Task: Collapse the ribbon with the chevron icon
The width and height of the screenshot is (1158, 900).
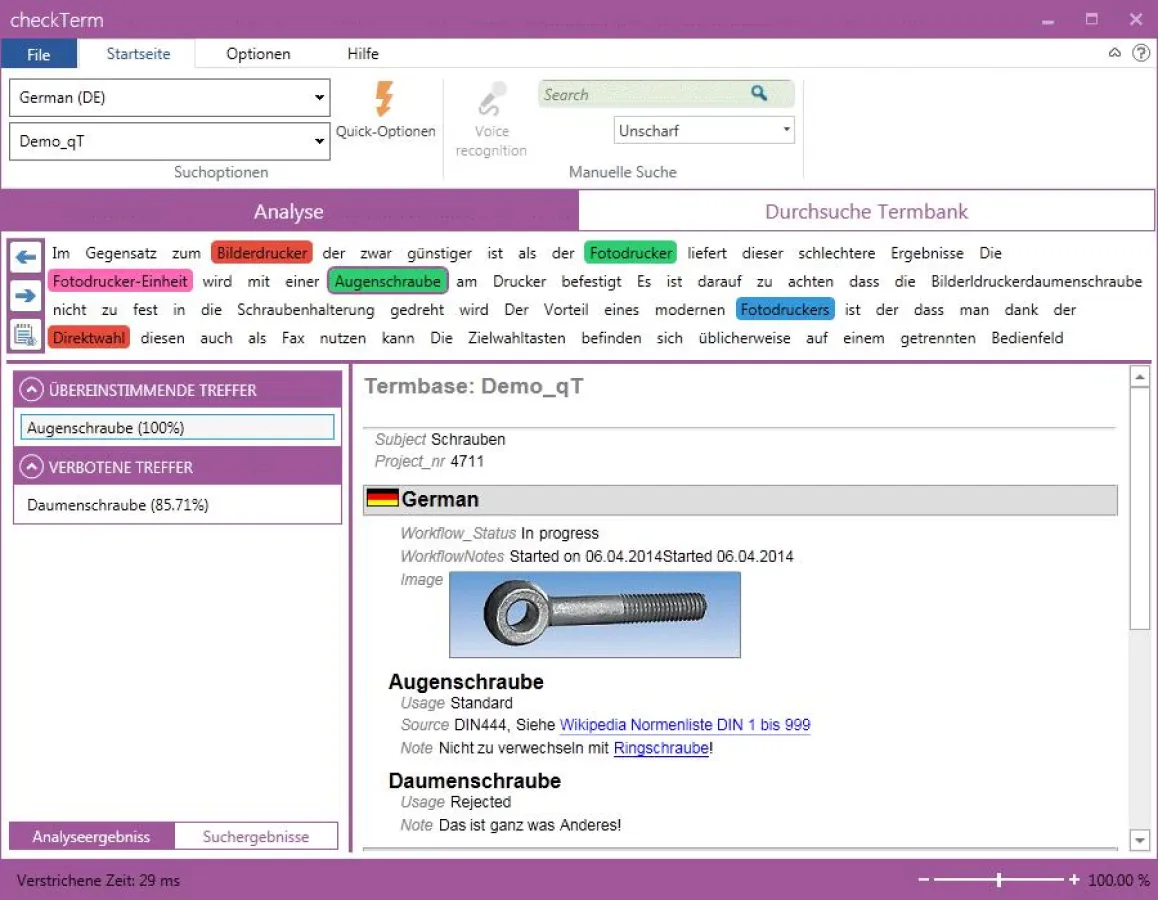Action: pyautogui.click(x=1115, y=54)
